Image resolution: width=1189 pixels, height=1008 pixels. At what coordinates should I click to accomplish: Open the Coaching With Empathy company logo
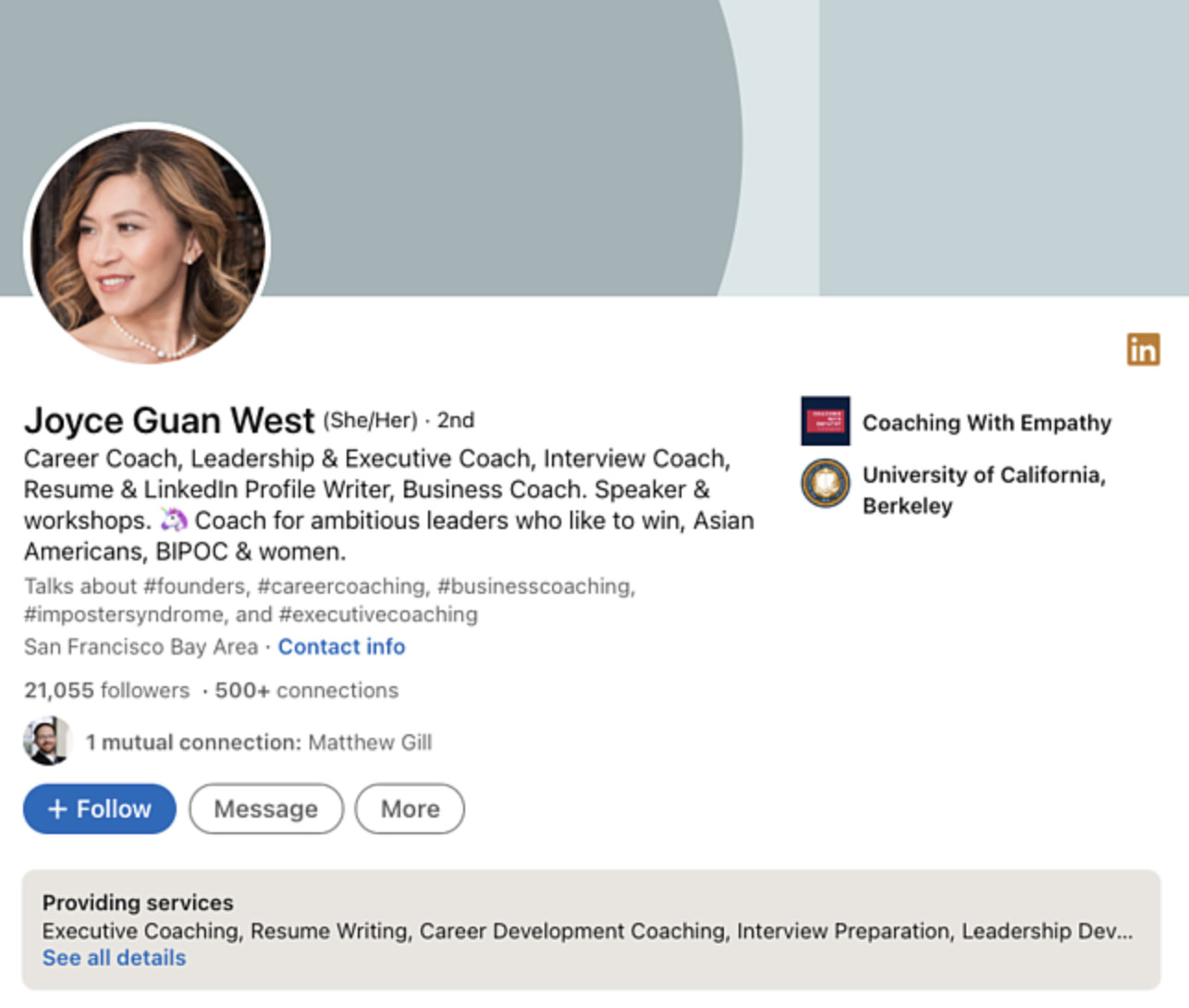[827, 423]
